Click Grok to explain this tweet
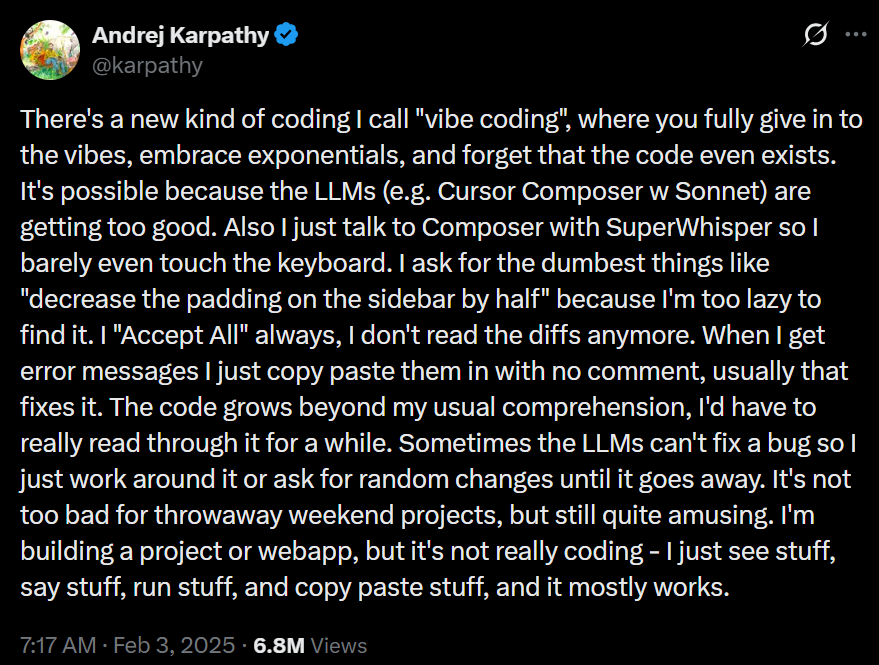The width and height of the screenshot is (879, 665). pos(815,34)
